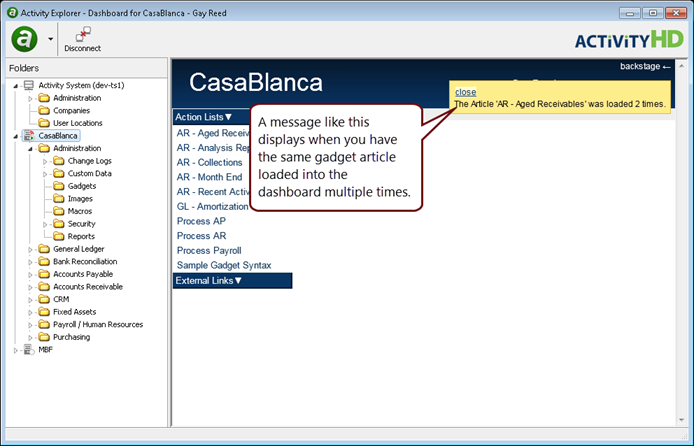Expand the External Links section header
694x446 pixels.
pos(232,281)
